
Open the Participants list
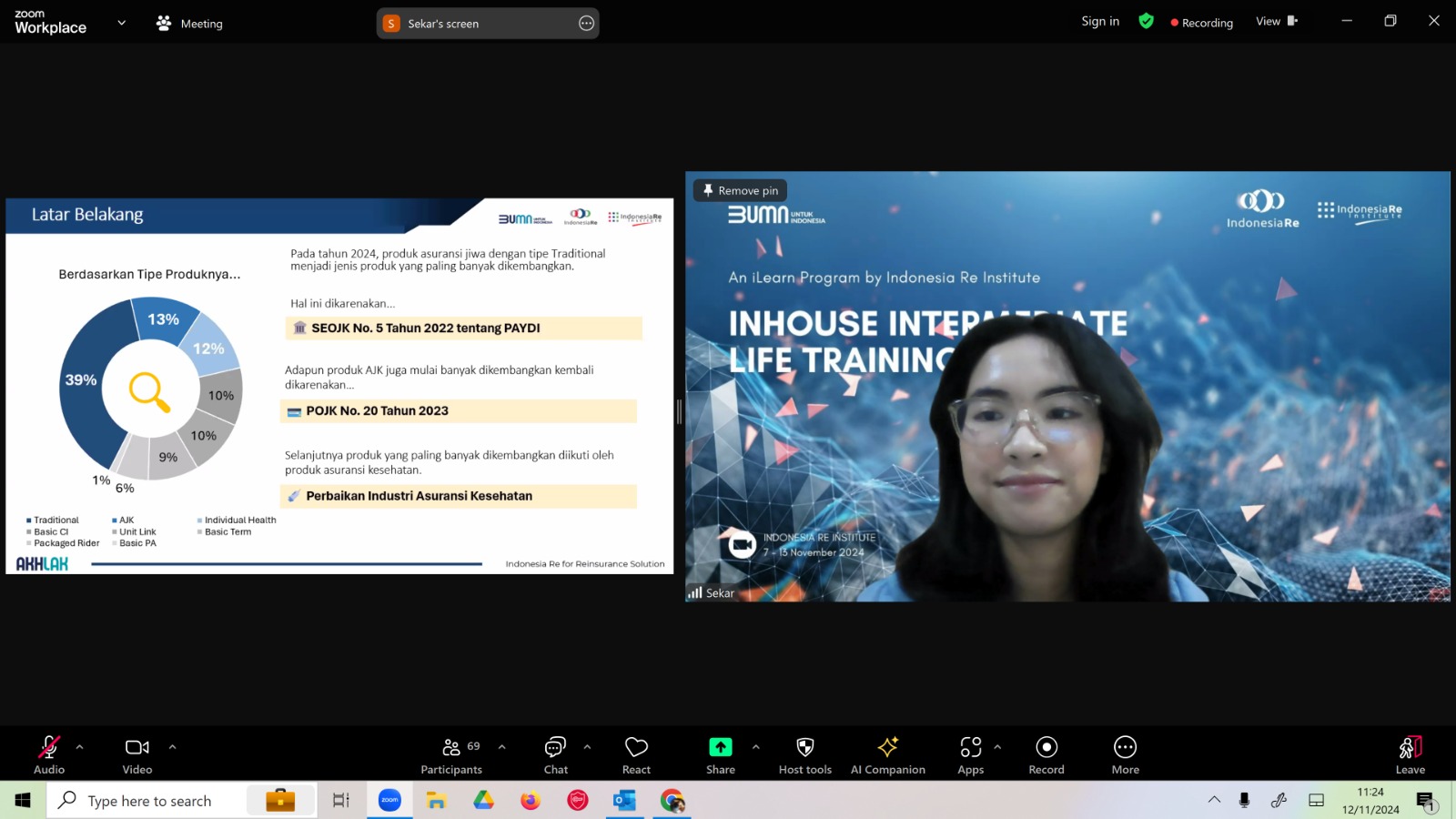451,755
